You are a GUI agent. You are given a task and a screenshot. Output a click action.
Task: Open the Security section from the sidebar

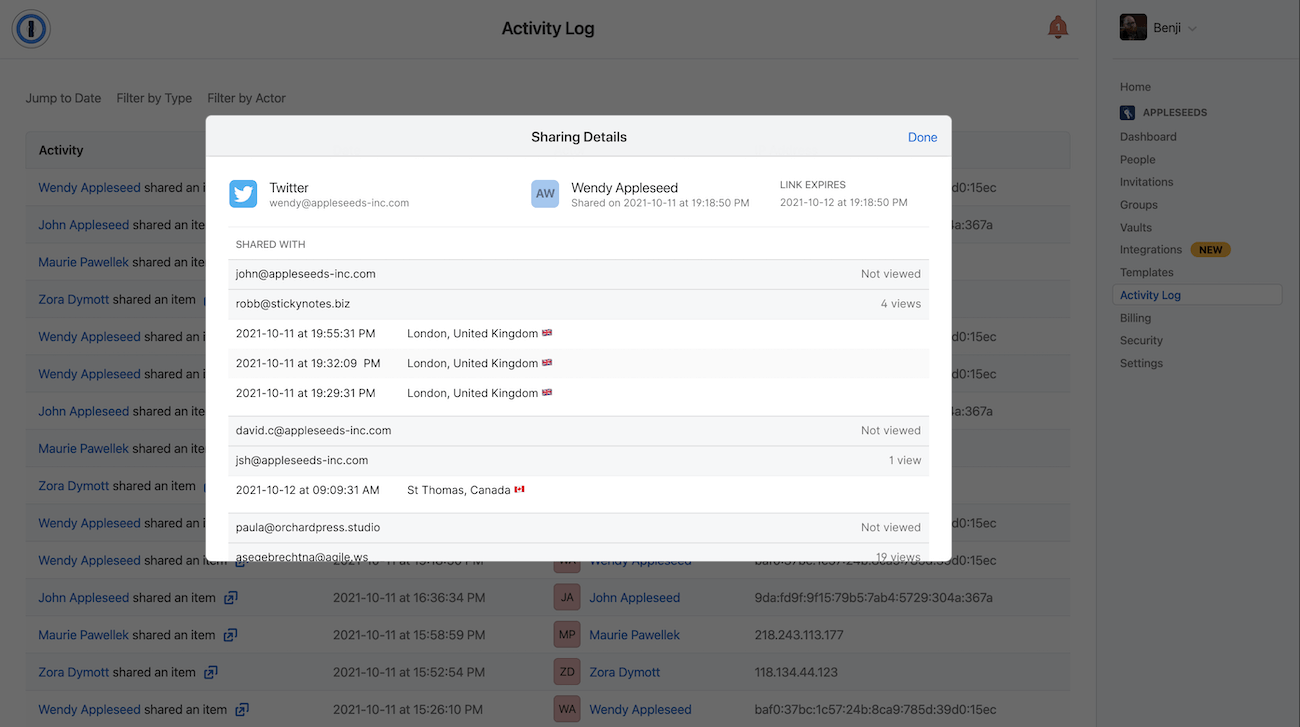(1141, 340)
